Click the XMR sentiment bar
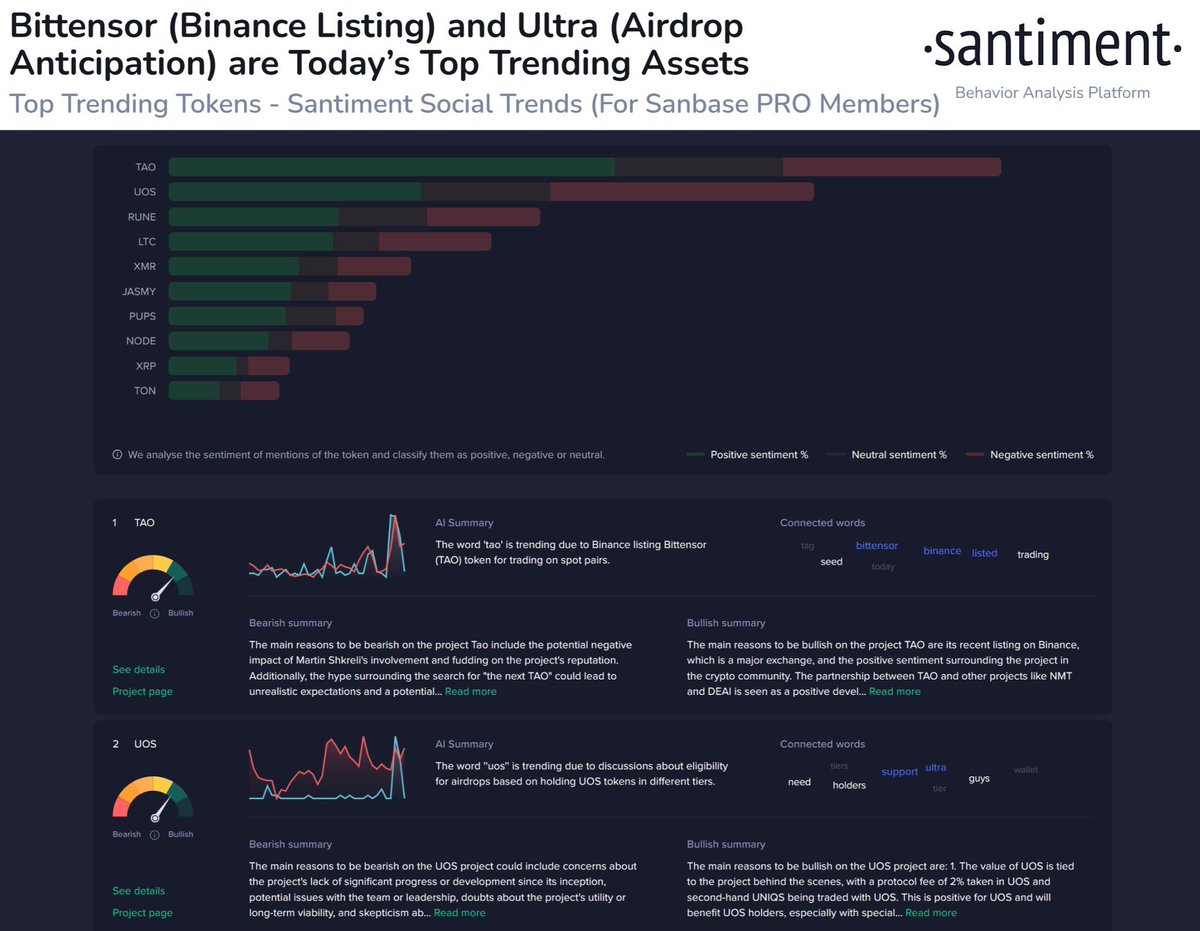Screen dimensions: 1200x931 coord(290,266)
